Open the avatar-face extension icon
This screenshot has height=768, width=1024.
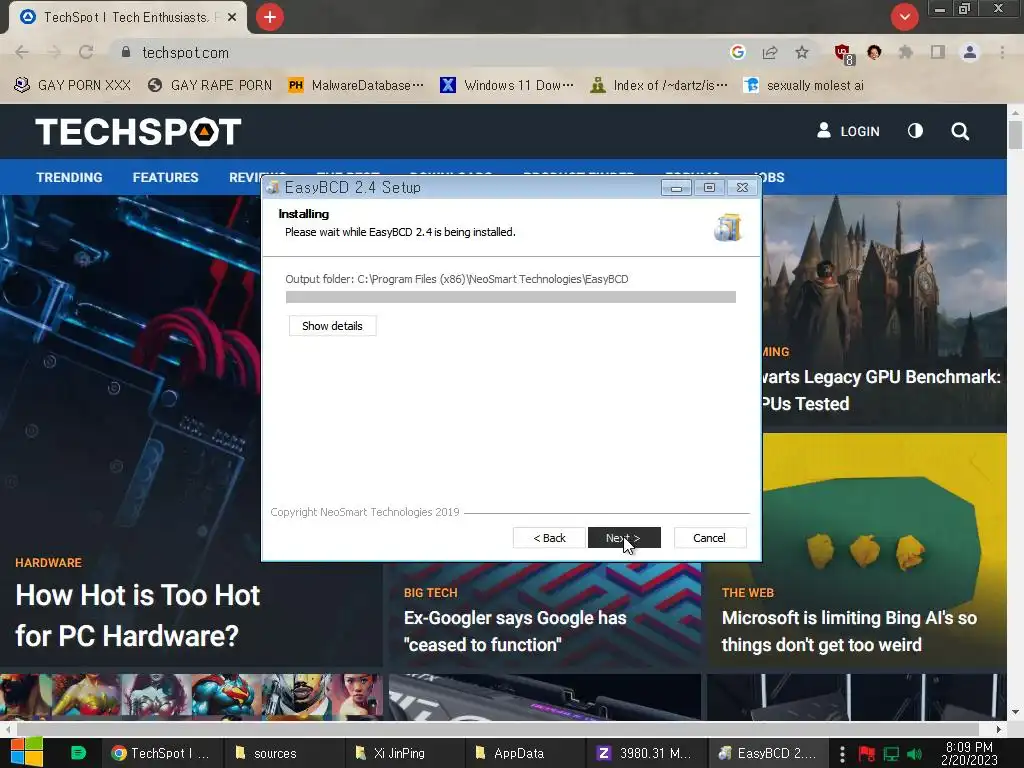coord(874,52)
